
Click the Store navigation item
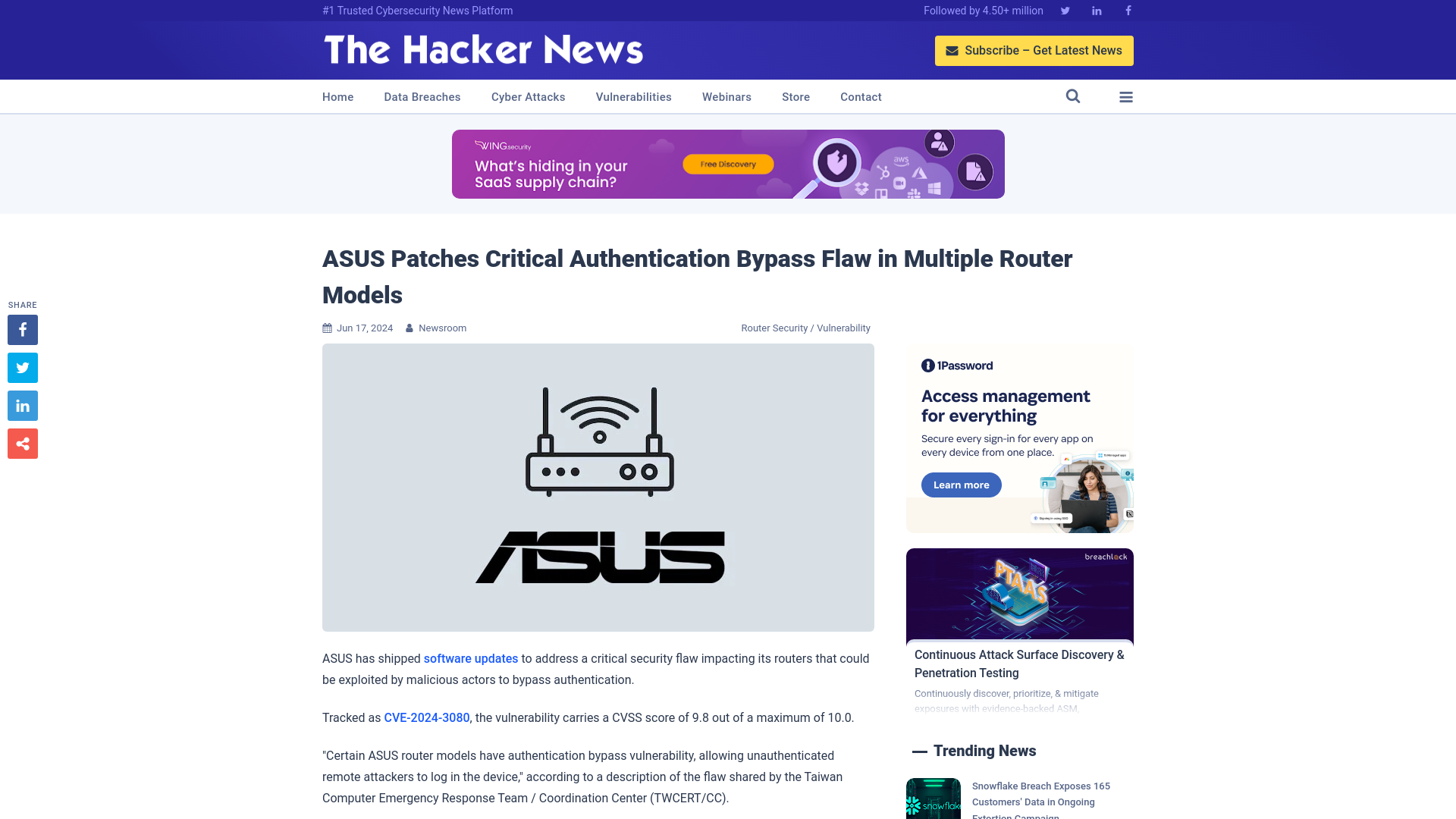coord(796,96)
